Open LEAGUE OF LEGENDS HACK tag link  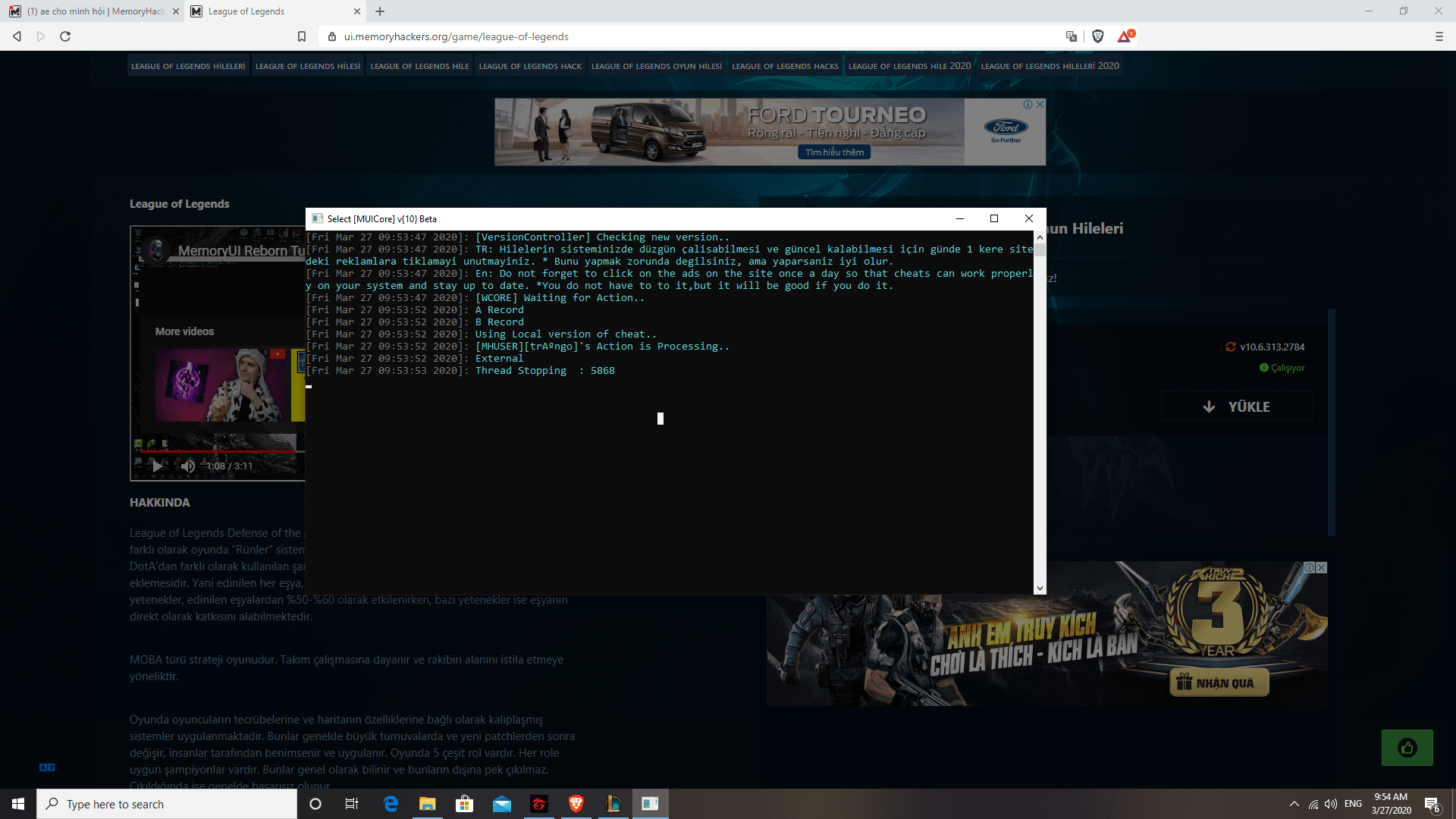[x=530, y=66]
